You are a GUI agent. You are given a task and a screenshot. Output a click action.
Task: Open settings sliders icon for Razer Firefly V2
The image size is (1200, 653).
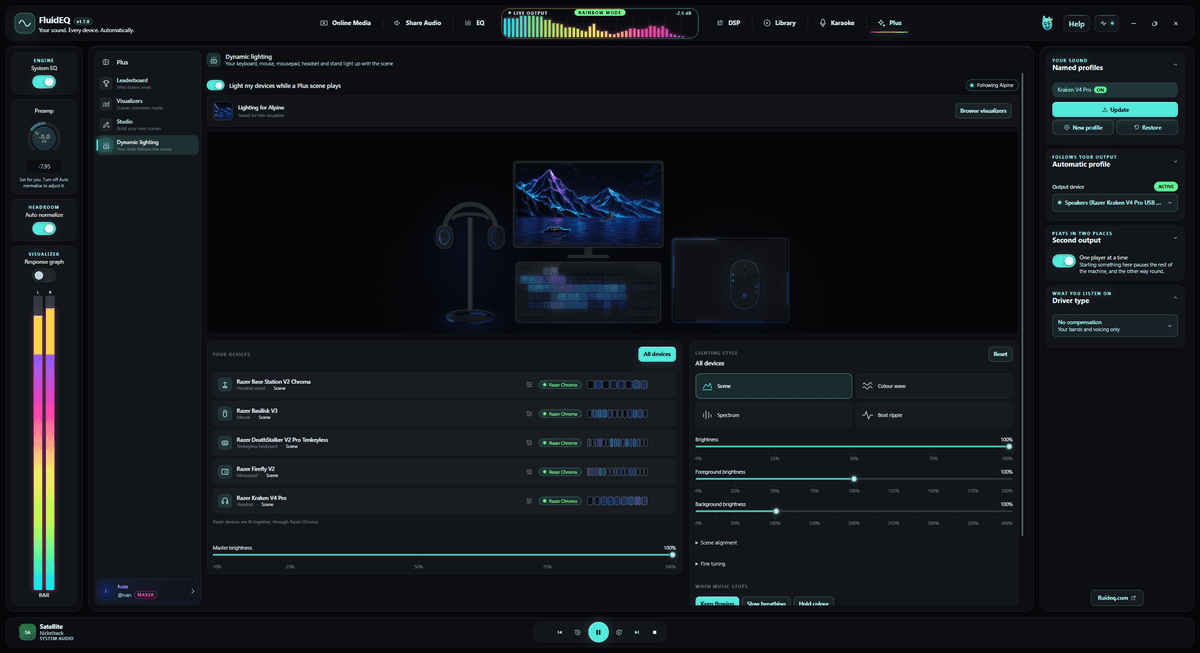[x=529, y=471]
